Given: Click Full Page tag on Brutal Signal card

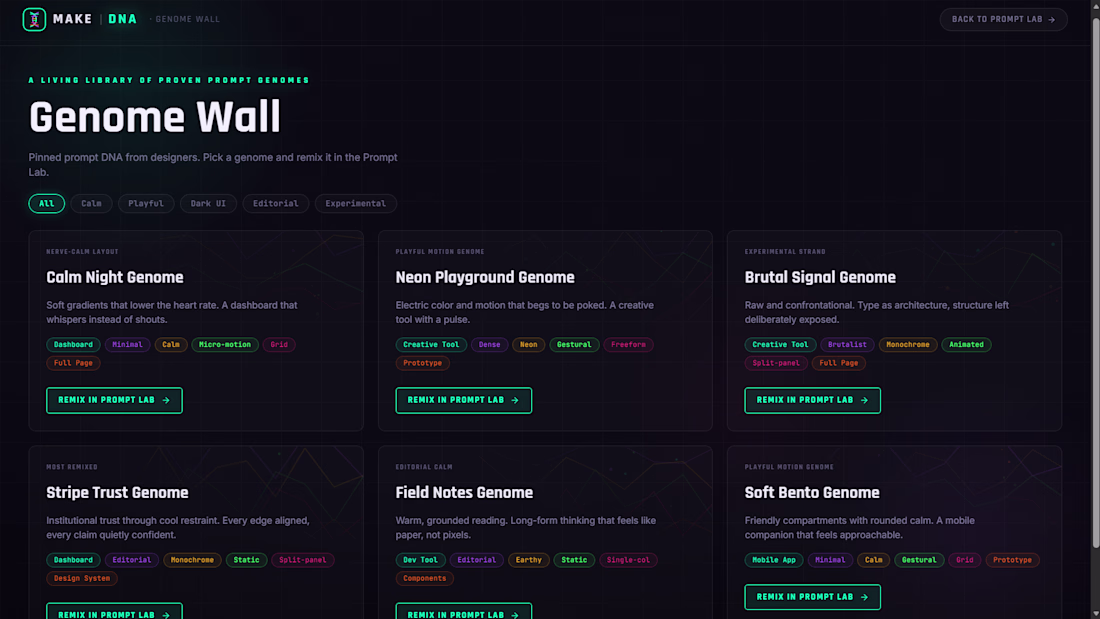Looking at the screenshot, I should tap(839, 363).
